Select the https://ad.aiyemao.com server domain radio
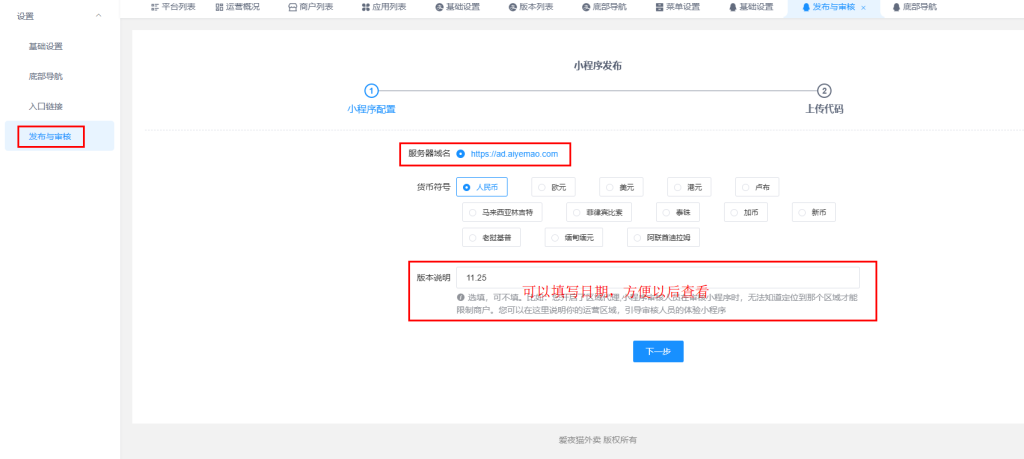1024x459 pixels. 460,154
